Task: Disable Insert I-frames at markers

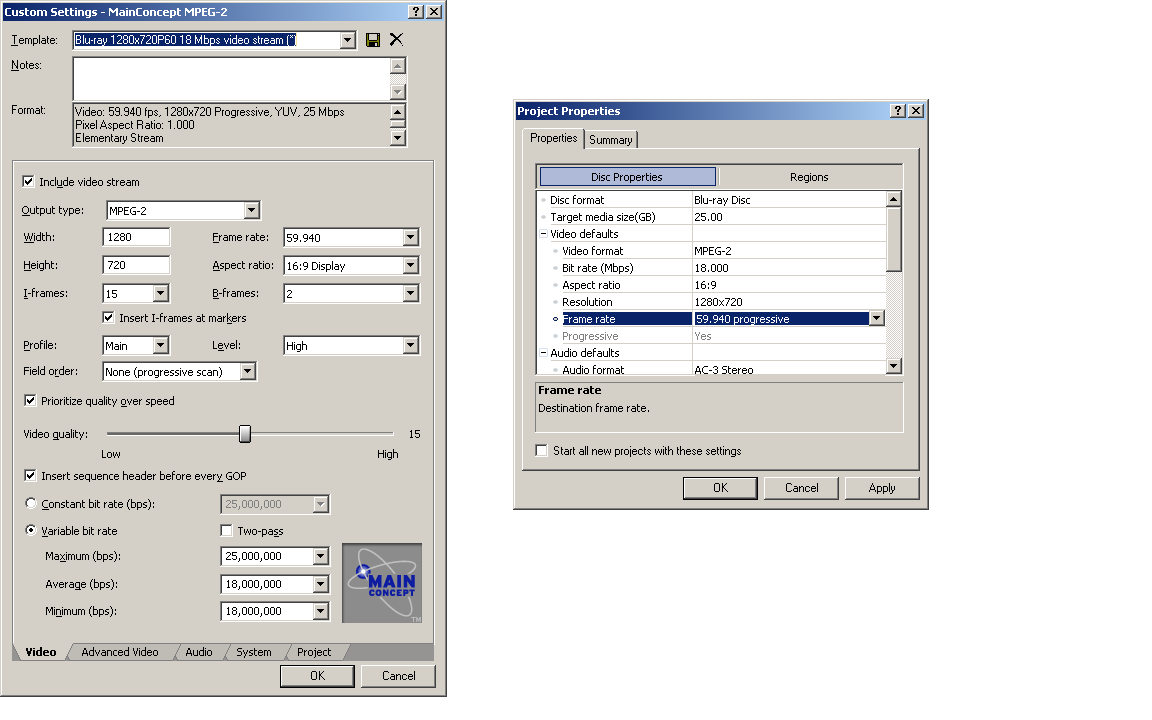Action: coord(109,318)
